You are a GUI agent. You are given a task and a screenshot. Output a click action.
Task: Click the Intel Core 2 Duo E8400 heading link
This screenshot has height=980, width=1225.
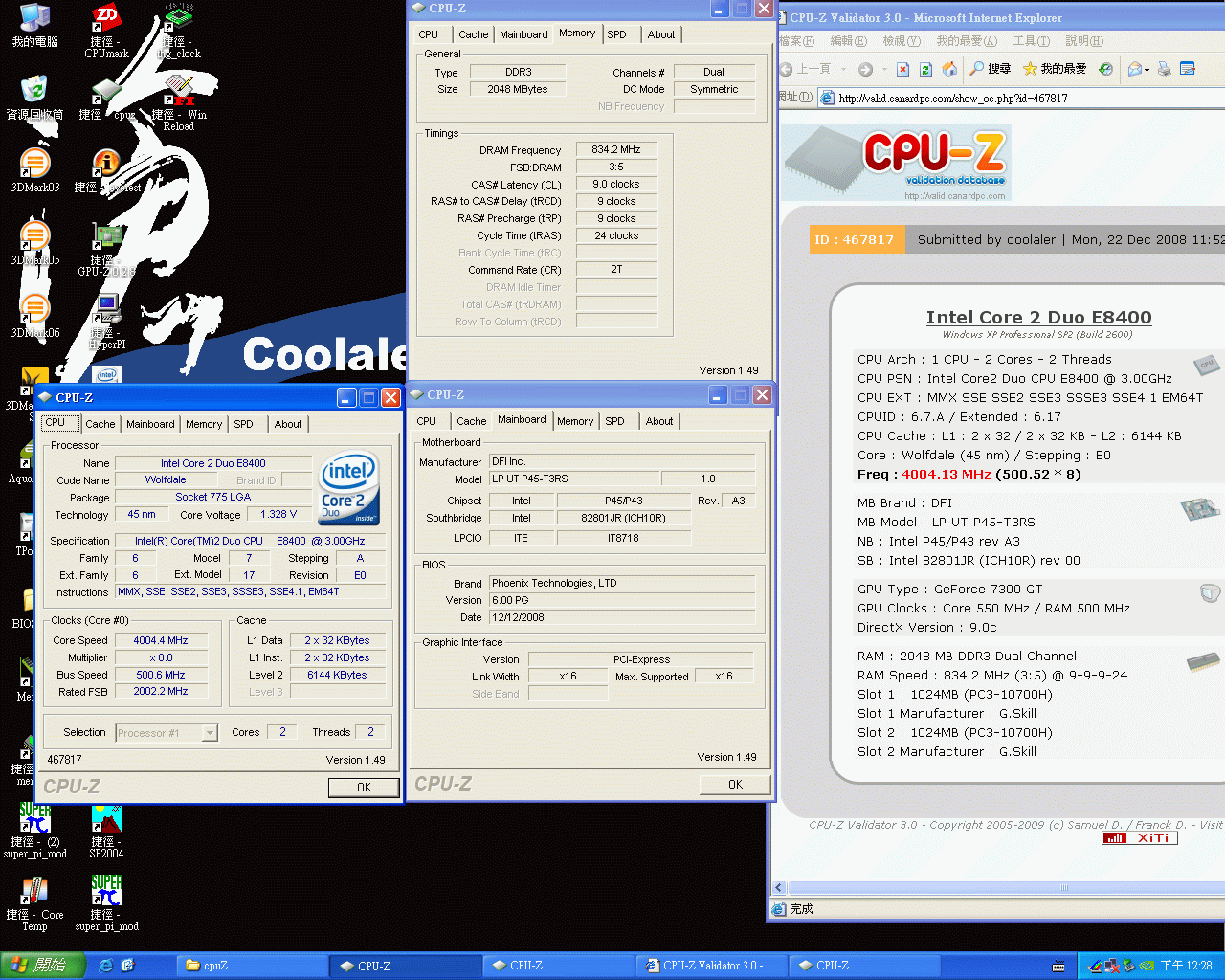click(x=1038, y=317)
